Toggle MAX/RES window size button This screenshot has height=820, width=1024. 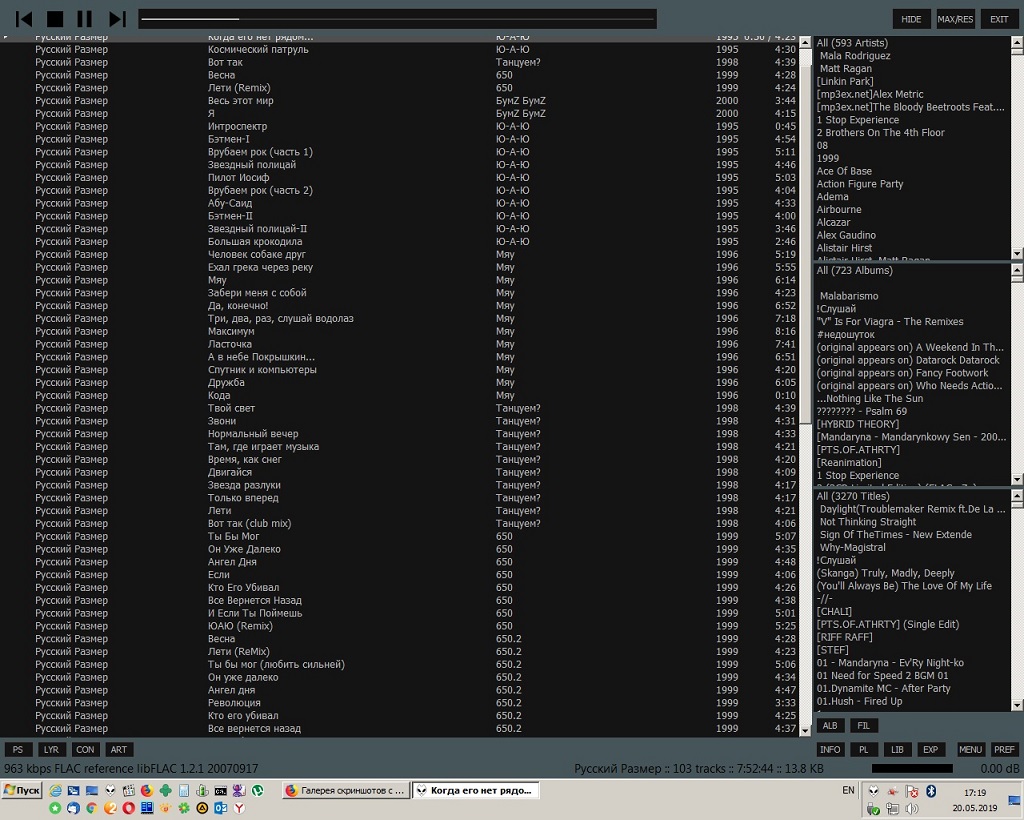coord(955,19)
